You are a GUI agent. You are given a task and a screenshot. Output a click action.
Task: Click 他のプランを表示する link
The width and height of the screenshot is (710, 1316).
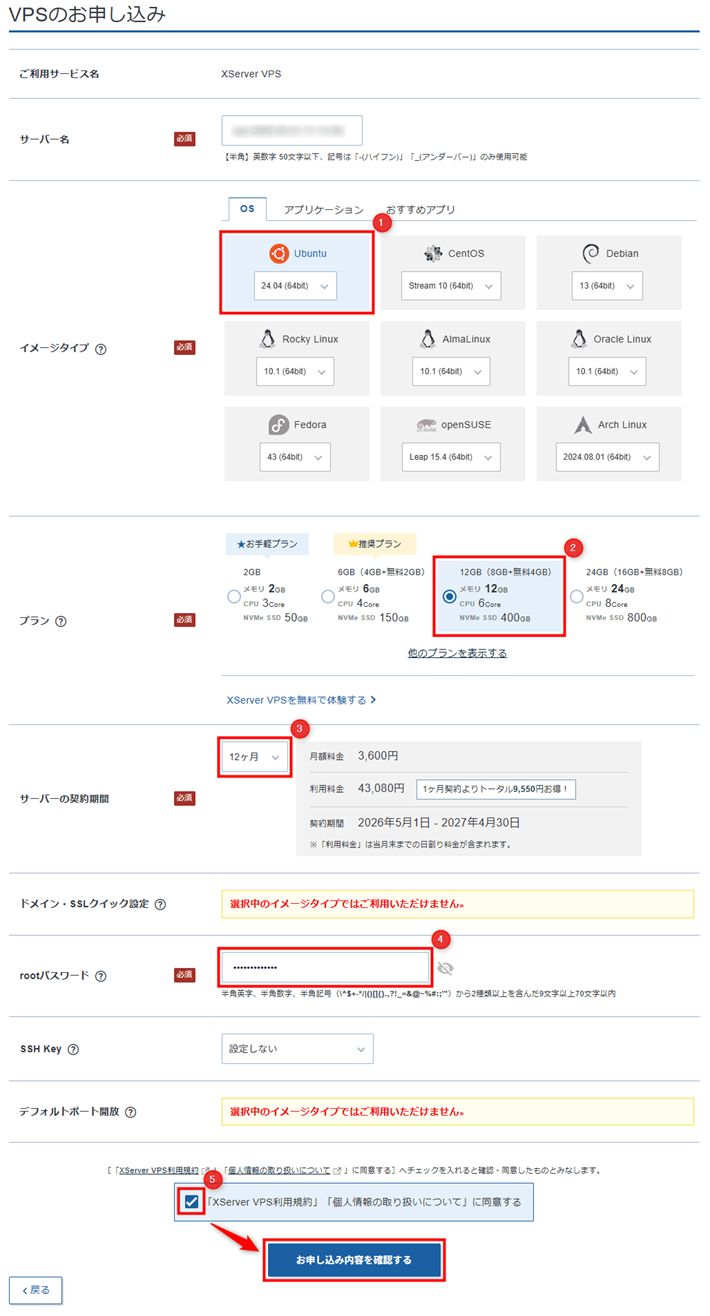coord(457,653)
